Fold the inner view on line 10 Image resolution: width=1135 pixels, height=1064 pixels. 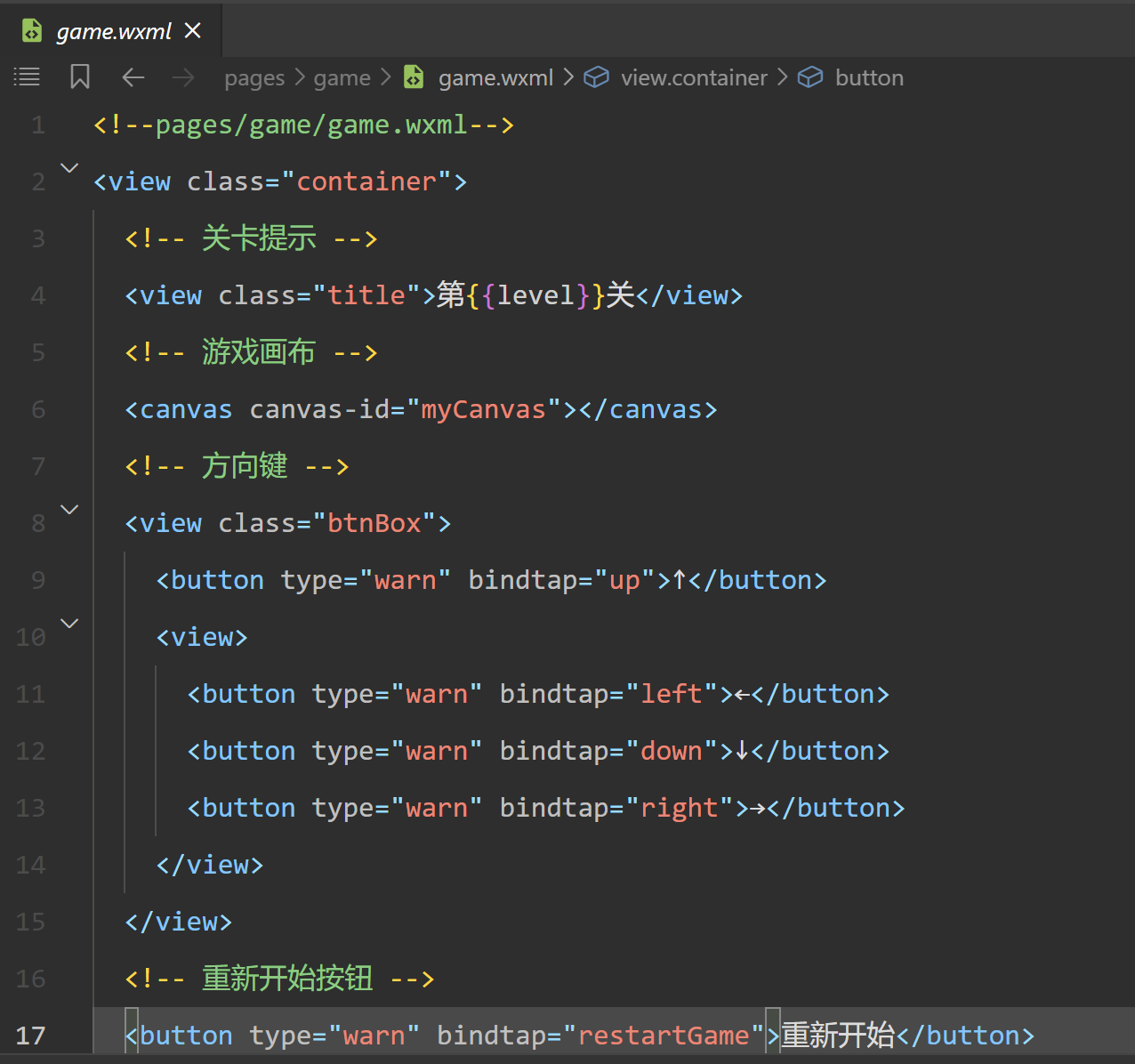coord(69,623)
